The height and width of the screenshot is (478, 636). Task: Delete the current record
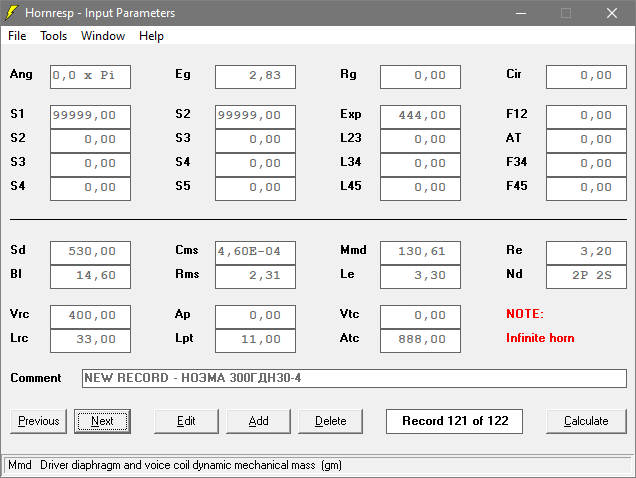point(331,421)
